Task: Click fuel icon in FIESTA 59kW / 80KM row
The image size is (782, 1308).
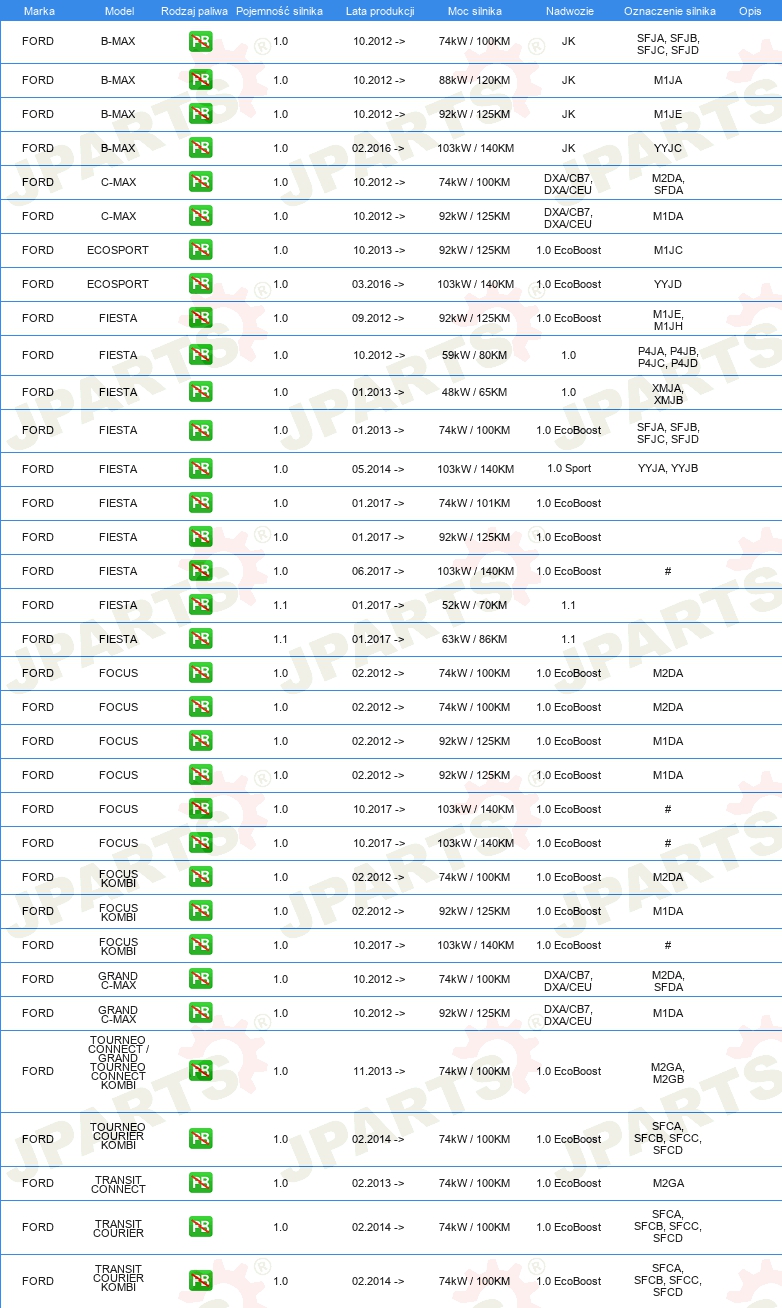Action: point(201,355)
